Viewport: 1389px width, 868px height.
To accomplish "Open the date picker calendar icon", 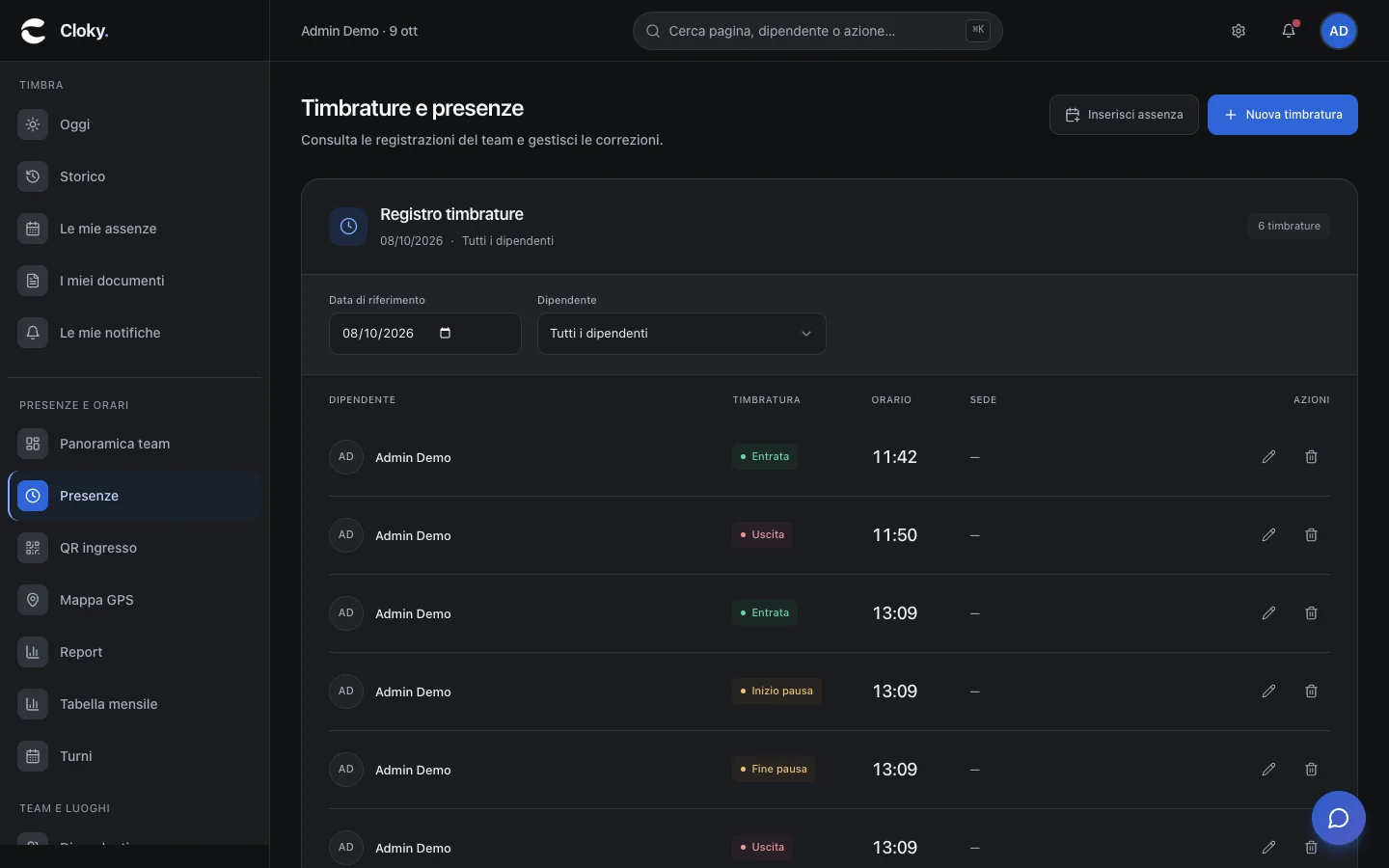I will [x=445, y=334].
